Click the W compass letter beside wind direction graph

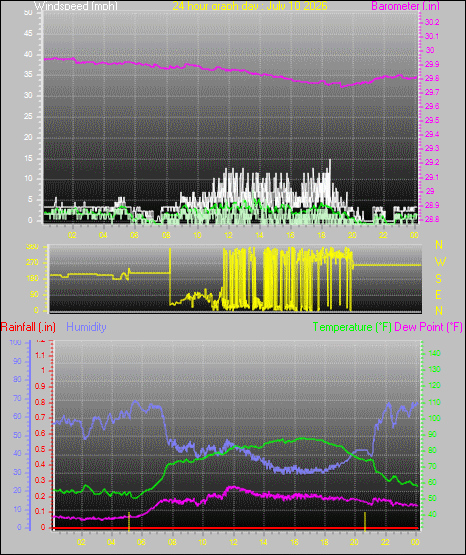click(440, 262)
